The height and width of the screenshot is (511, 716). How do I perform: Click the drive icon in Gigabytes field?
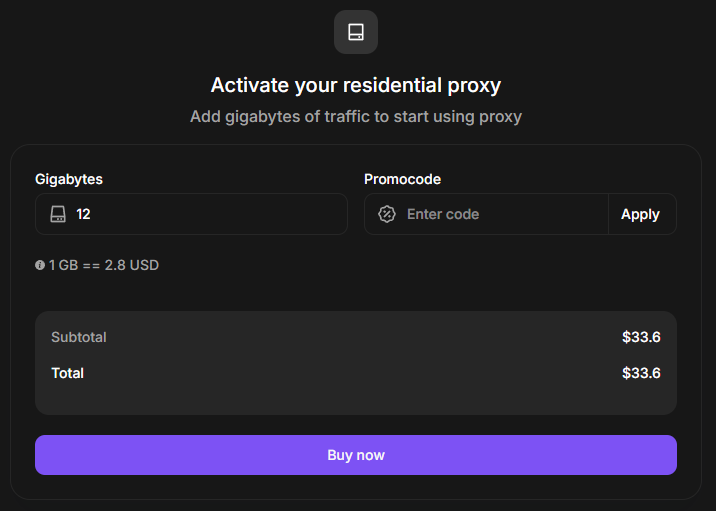58,214
